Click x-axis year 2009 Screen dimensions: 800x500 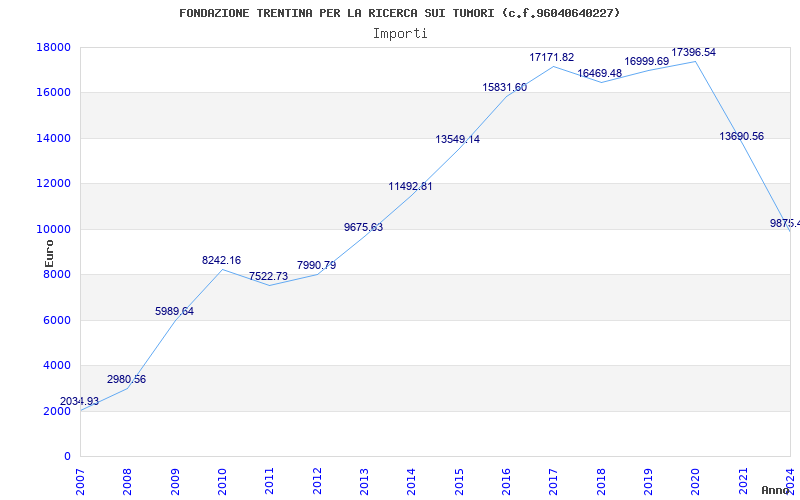[175, 481]
